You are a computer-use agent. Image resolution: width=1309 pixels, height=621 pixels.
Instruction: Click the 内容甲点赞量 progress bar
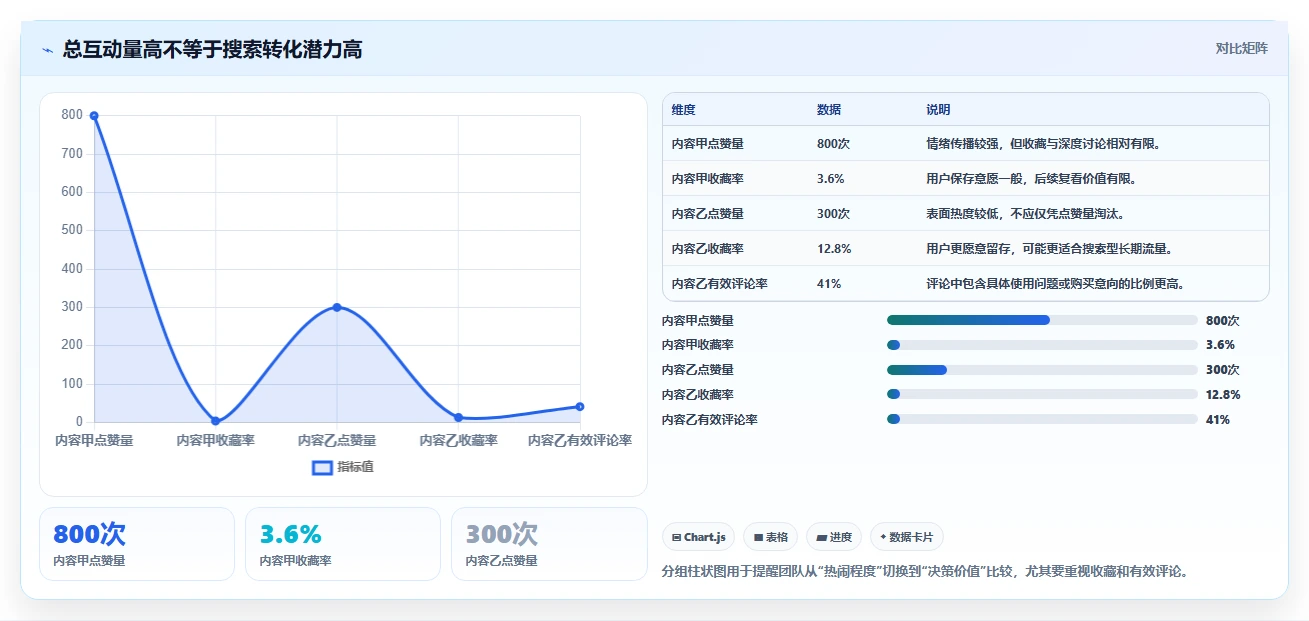coord(1042,320)
